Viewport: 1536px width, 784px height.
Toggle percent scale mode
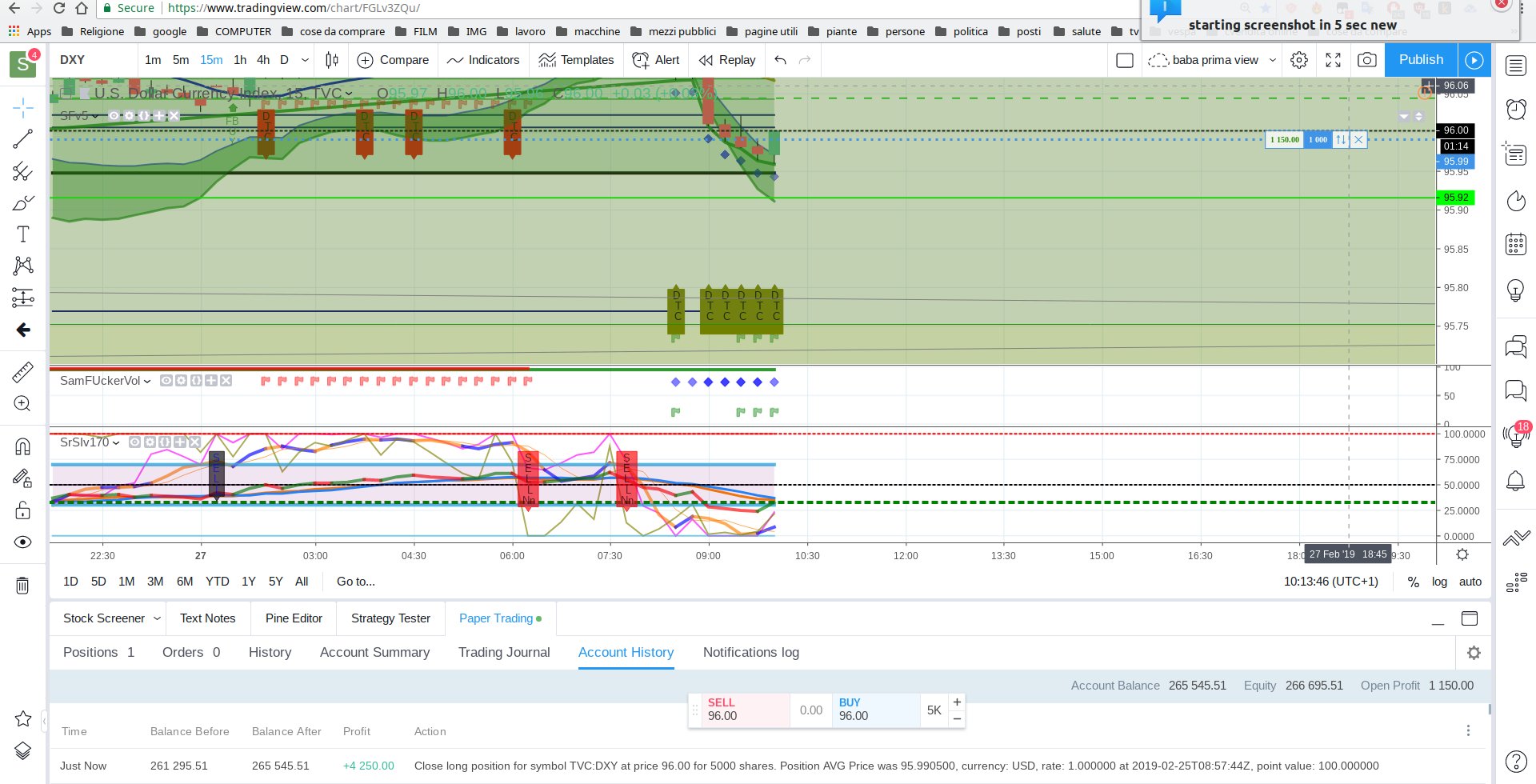(1414, 582)
